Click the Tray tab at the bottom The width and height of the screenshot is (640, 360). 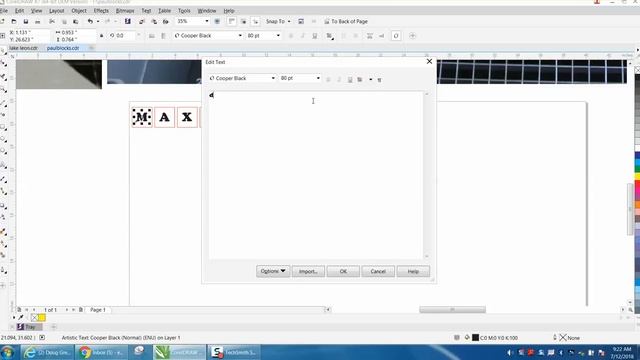(29, 327)
